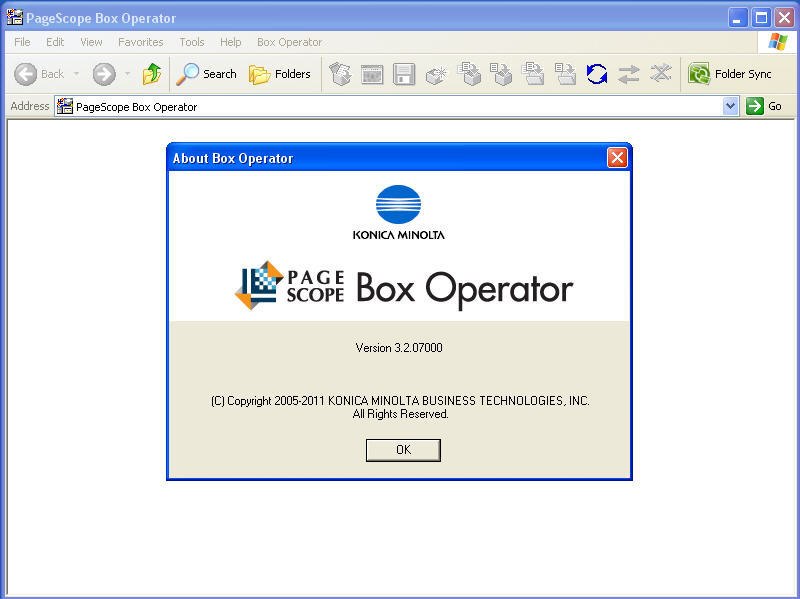
Task: Open the File menu
Action: (22, 42)
